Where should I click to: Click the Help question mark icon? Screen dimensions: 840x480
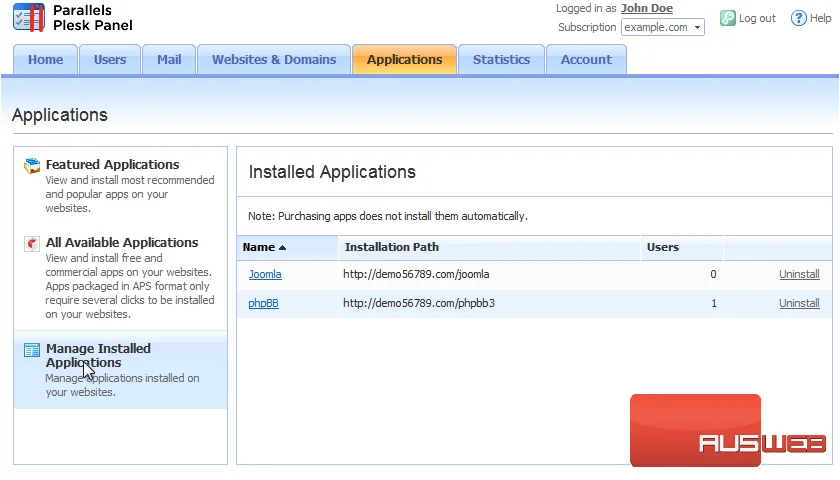pos(798,18)
